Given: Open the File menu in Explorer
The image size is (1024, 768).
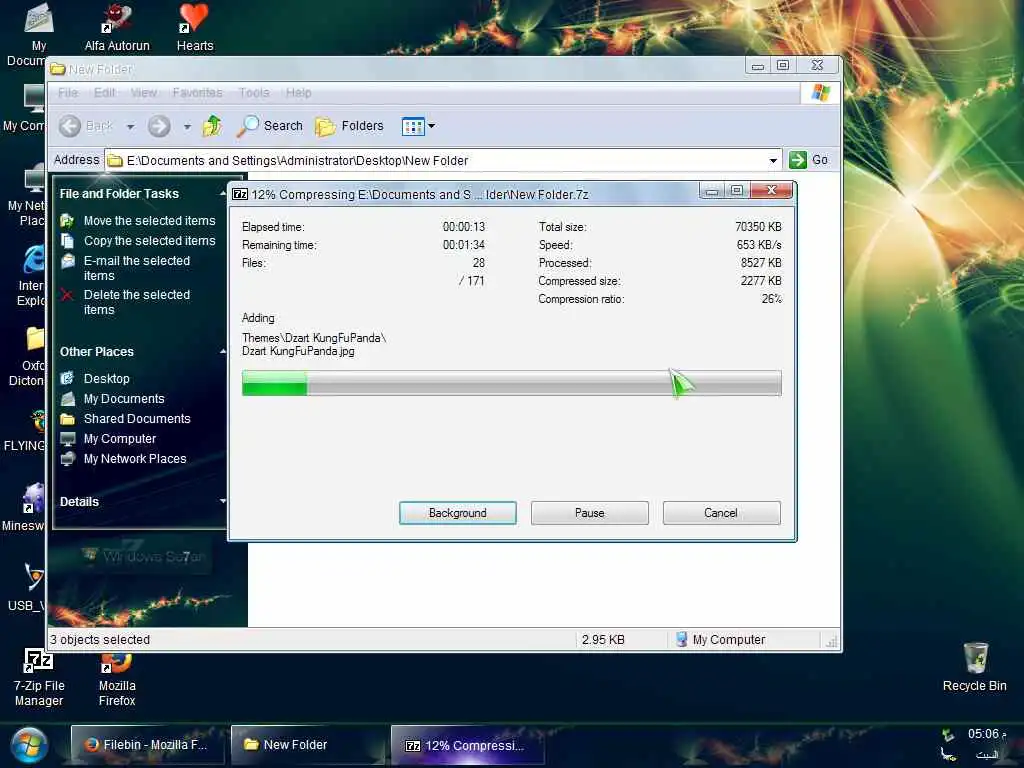Looking at the screenshot, I should click(x=68, y=93).
